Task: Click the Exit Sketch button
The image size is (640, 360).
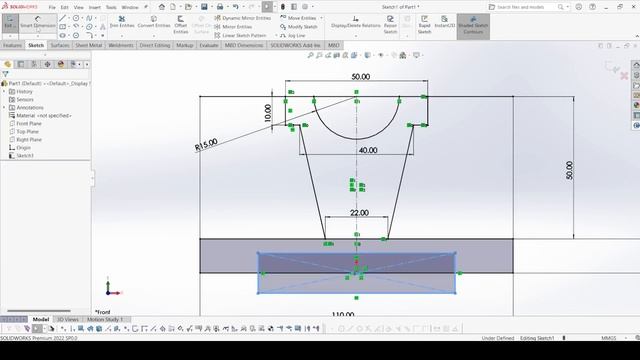Action: 9,22
